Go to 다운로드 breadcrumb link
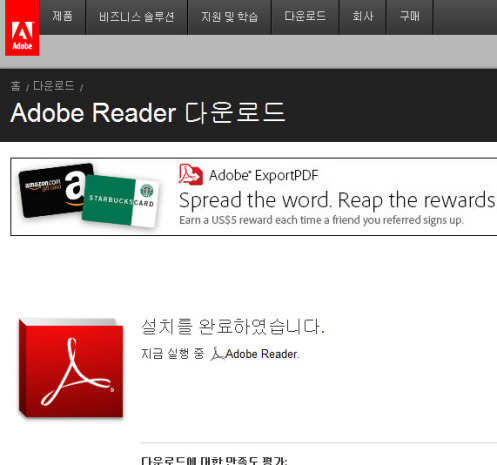 [54, 86]
